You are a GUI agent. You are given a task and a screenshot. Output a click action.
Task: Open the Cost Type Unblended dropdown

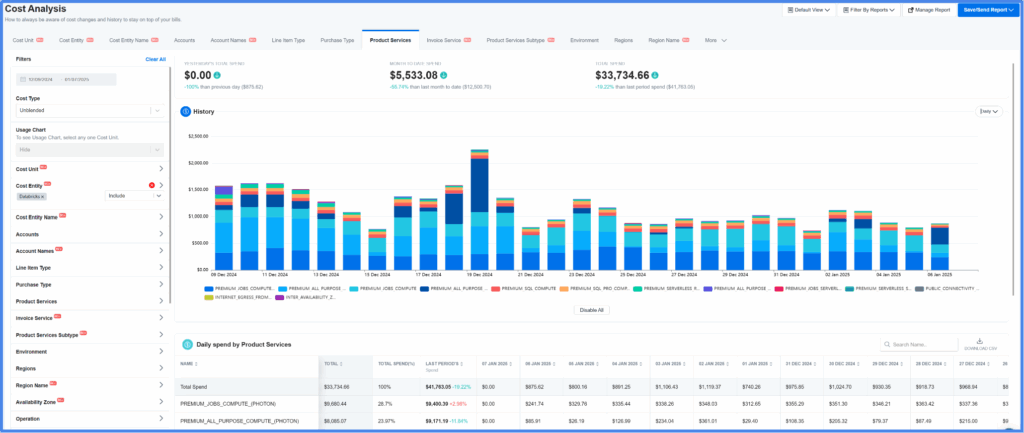89,111
